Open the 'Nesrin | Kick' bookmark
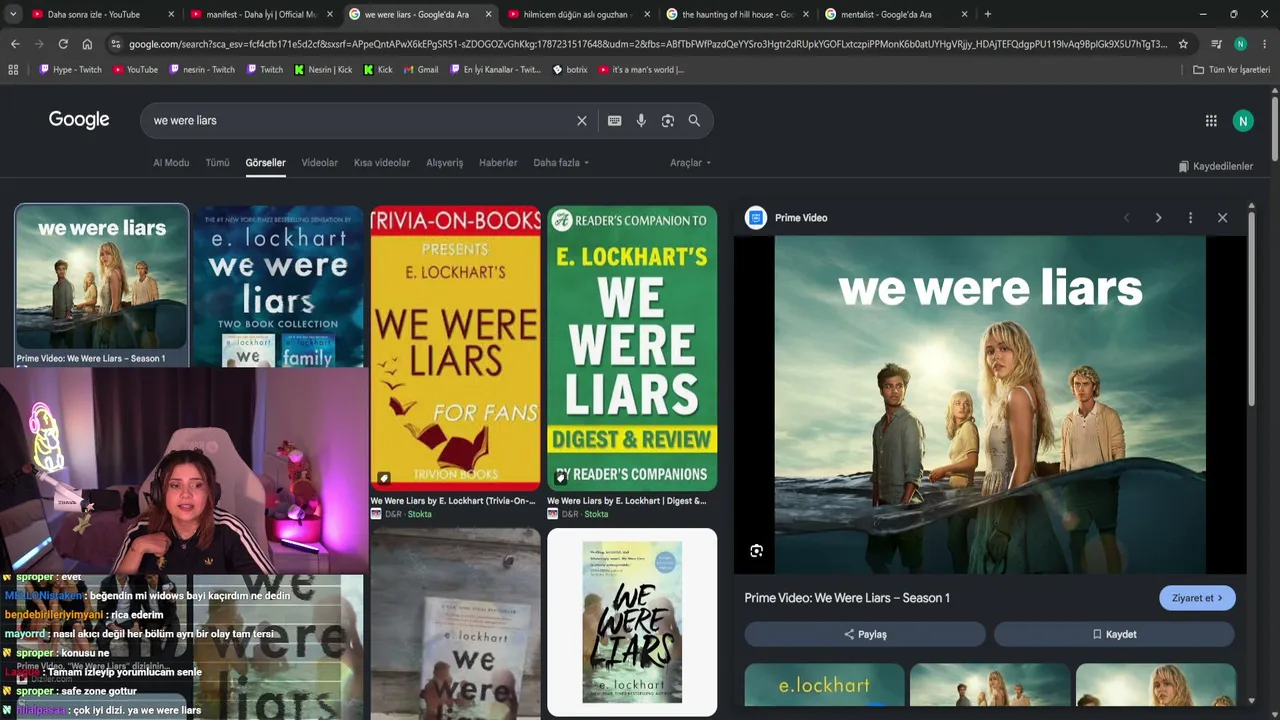The image size is (1280, 720). click(x=323, y=70)
